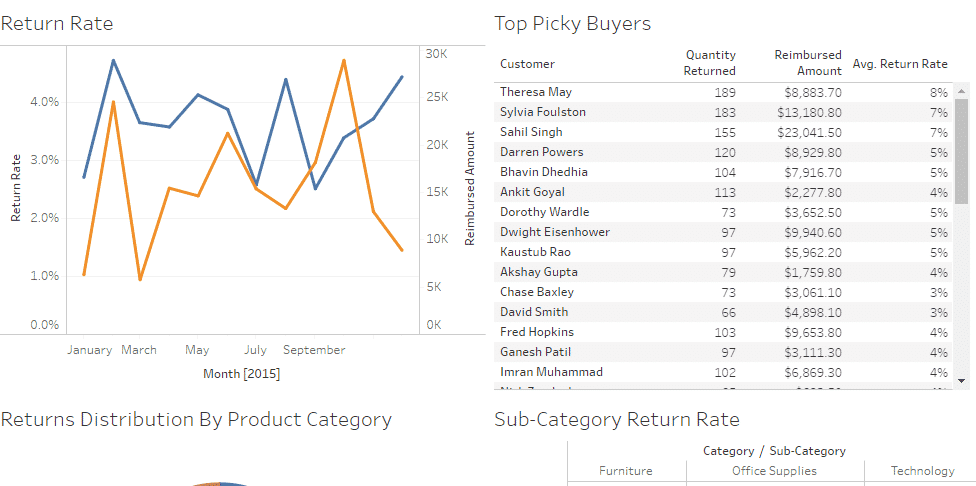The height and width of the screenshot is (486, 976).
Task: Click the Office Supplies category header
Action: (774, 471)
